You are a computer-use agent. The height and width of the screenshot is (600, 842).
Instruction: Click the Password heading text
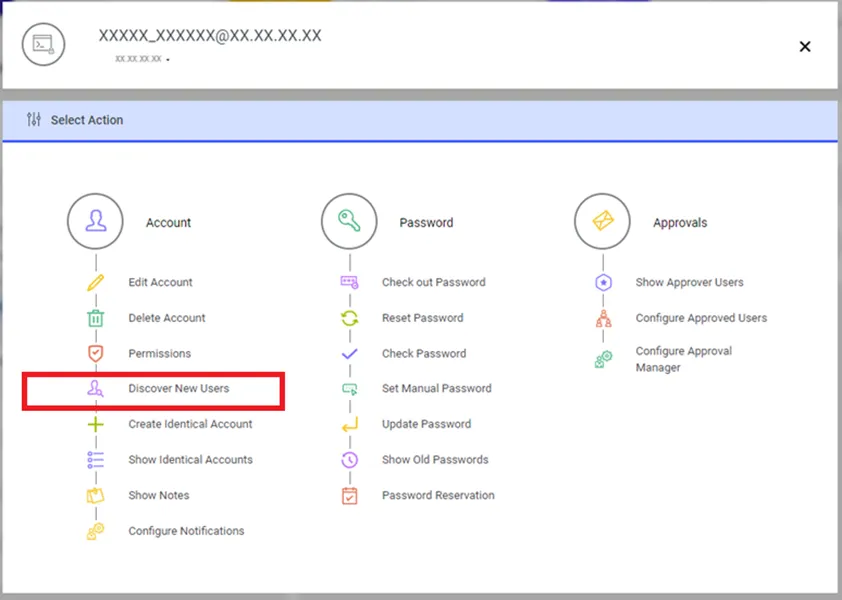tap(426, 222)
